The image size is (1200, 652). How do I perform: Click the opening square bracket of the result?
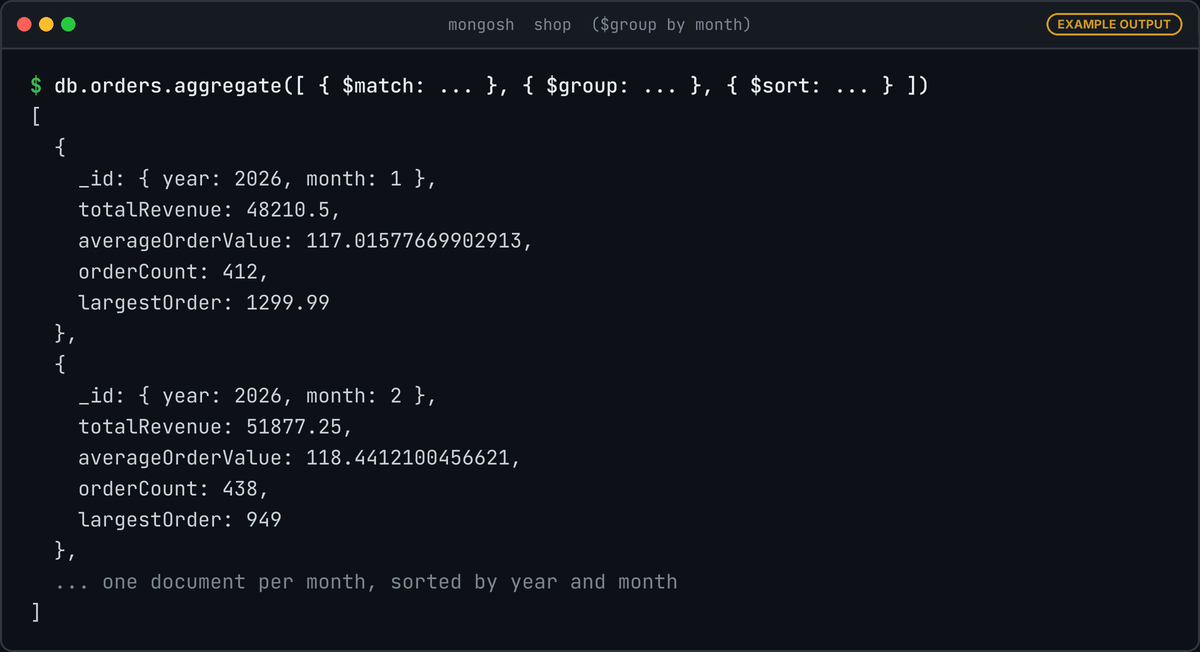pyautogui.click(x=36, y=118)
